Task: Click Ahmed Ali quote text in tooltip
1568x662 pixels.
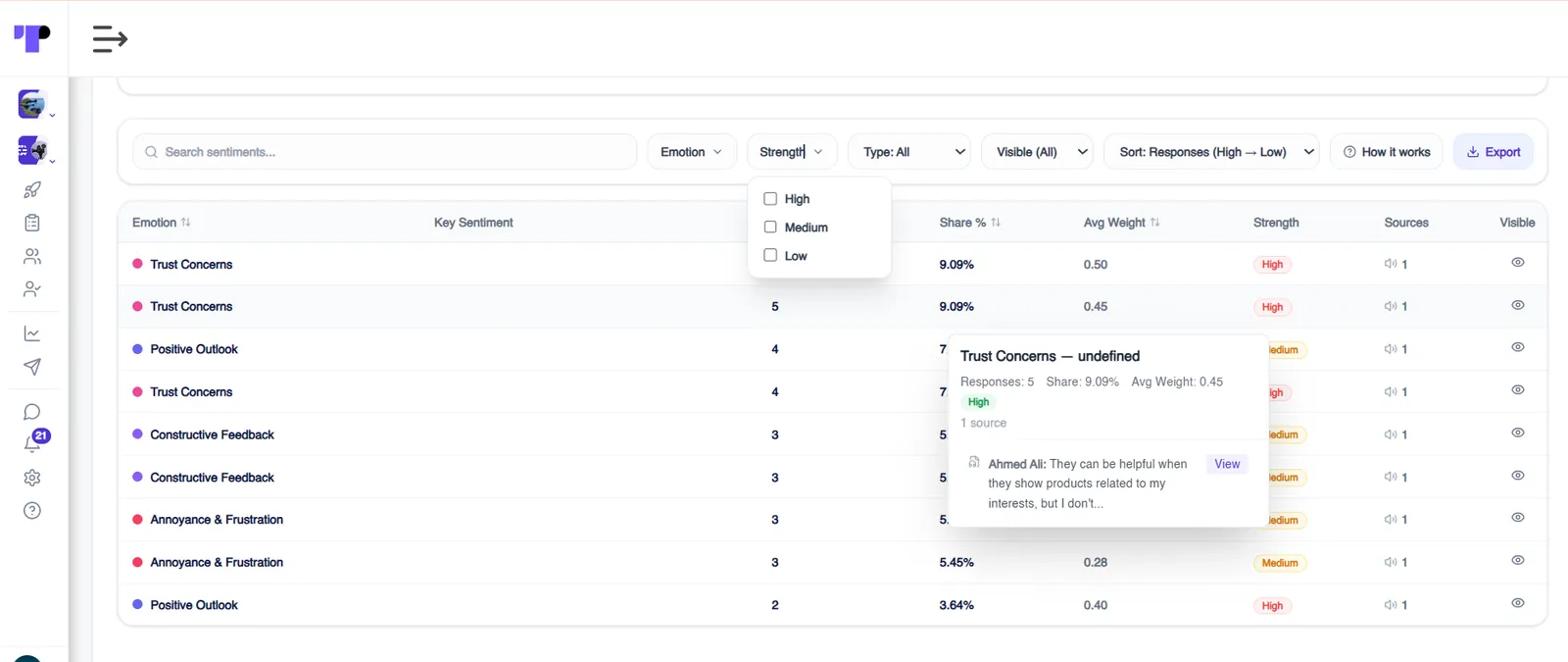Action: (1088, 484)
